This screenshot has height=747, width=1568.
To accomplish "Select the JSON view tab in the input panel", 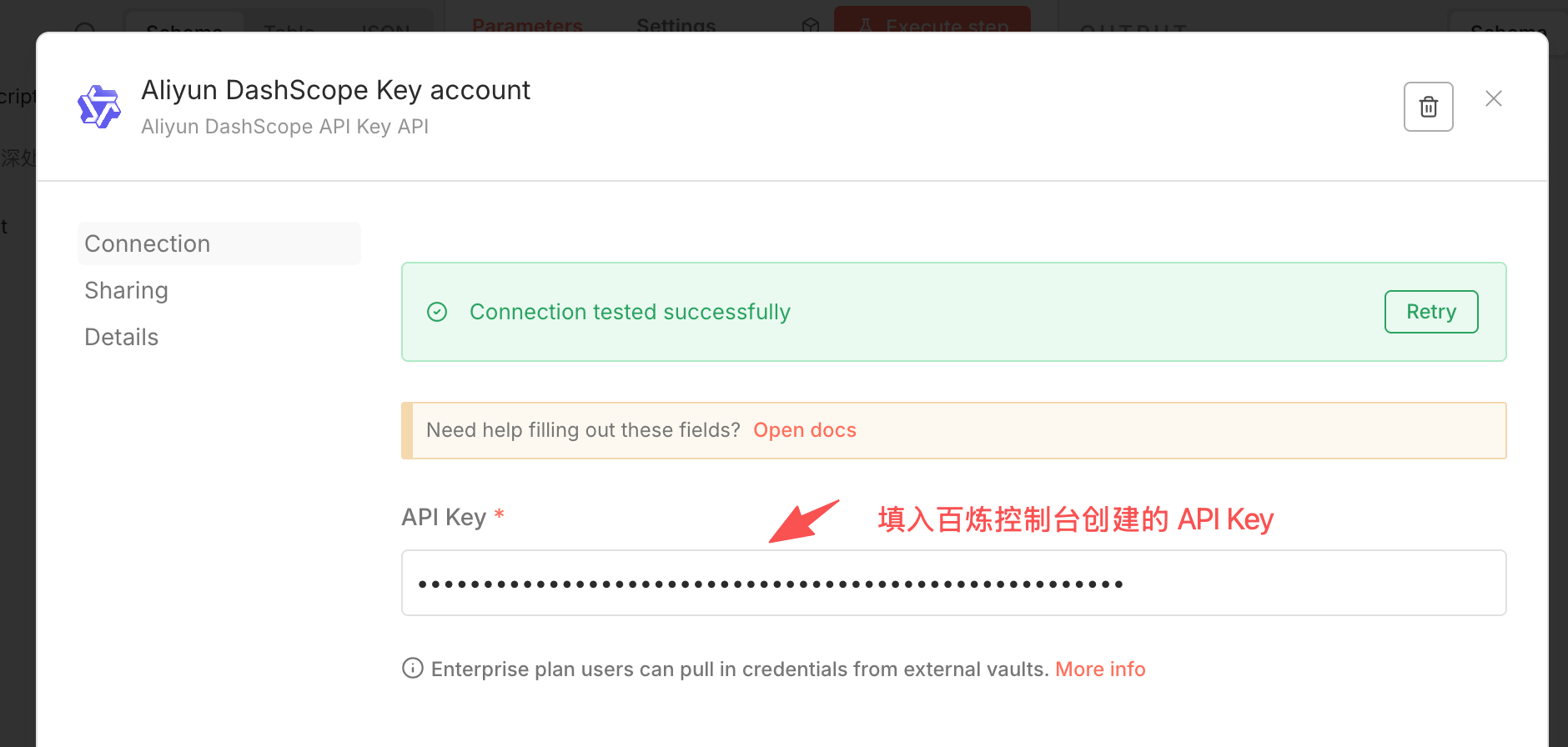I will [x=384, y=27].
